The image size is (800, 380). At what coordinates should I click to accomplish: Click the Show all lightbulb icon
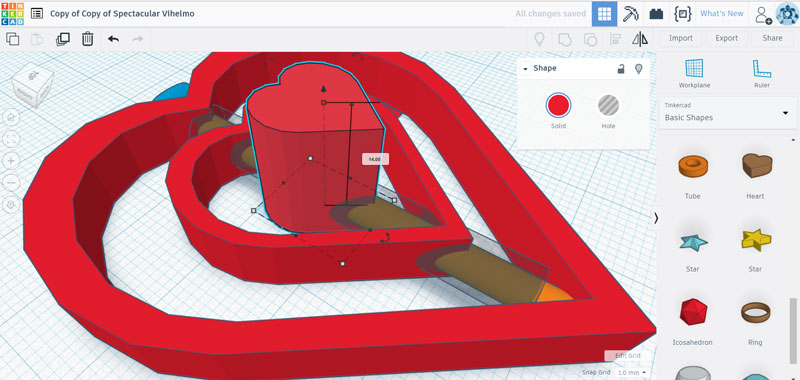539,39
